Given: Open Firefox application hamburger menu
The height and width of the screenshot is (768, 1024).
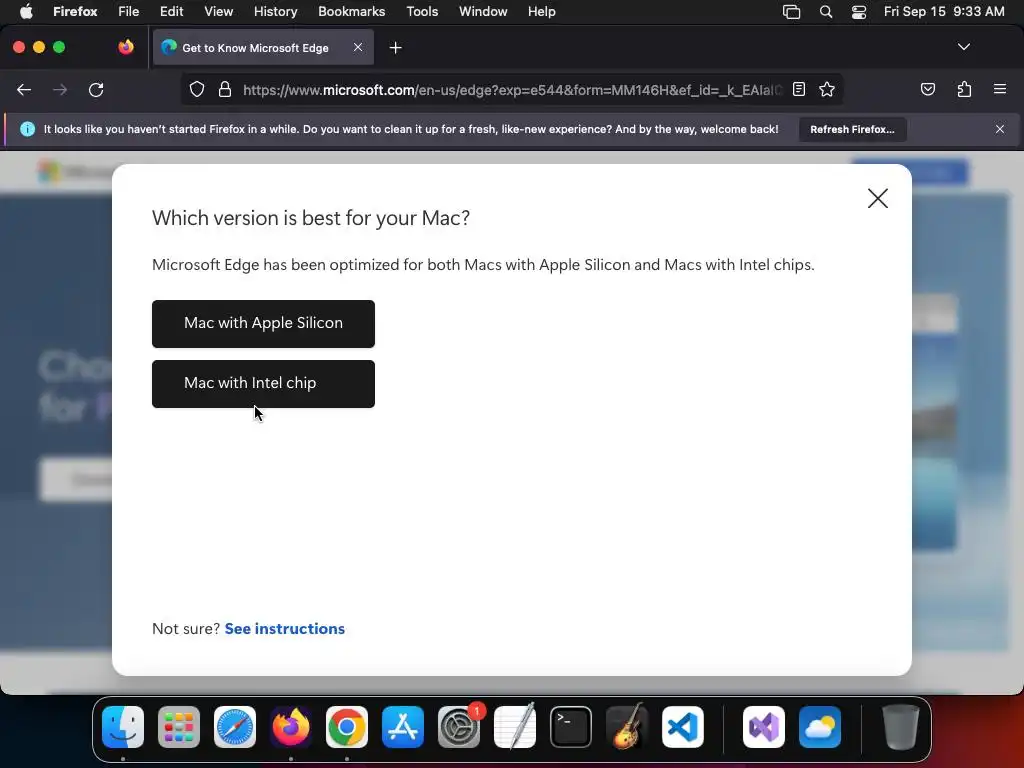Looking at the screenshot, I should 1000,89.
